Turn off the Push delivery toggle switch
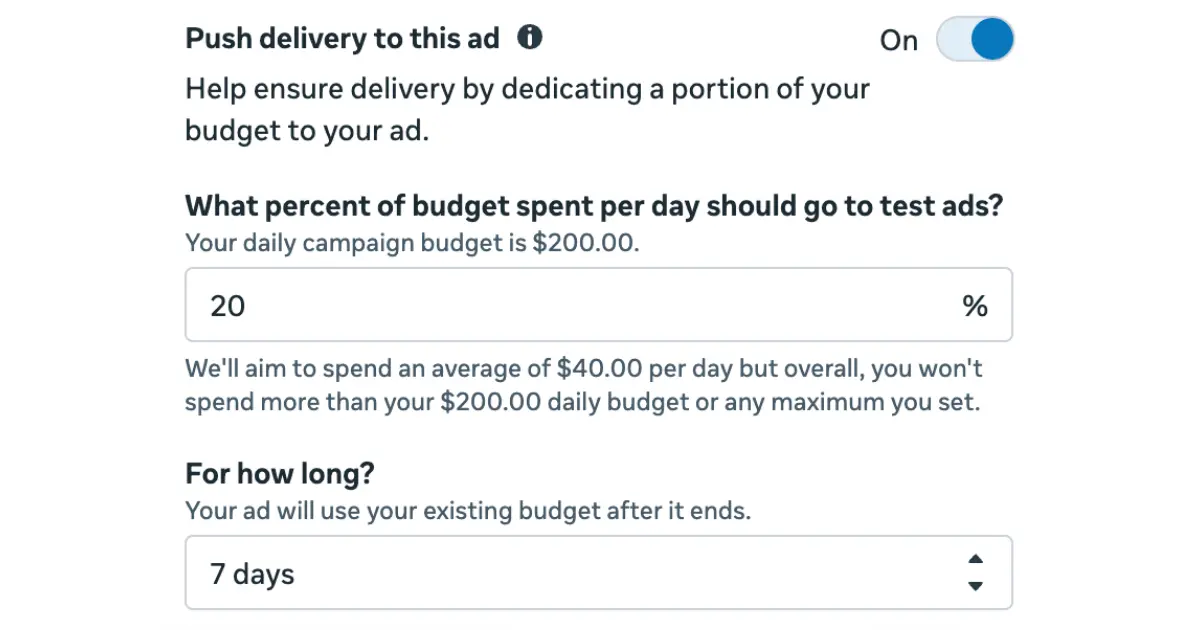The width and height of the screenshot is (1200, 630). pyautogui.click(x=975, y=40)
